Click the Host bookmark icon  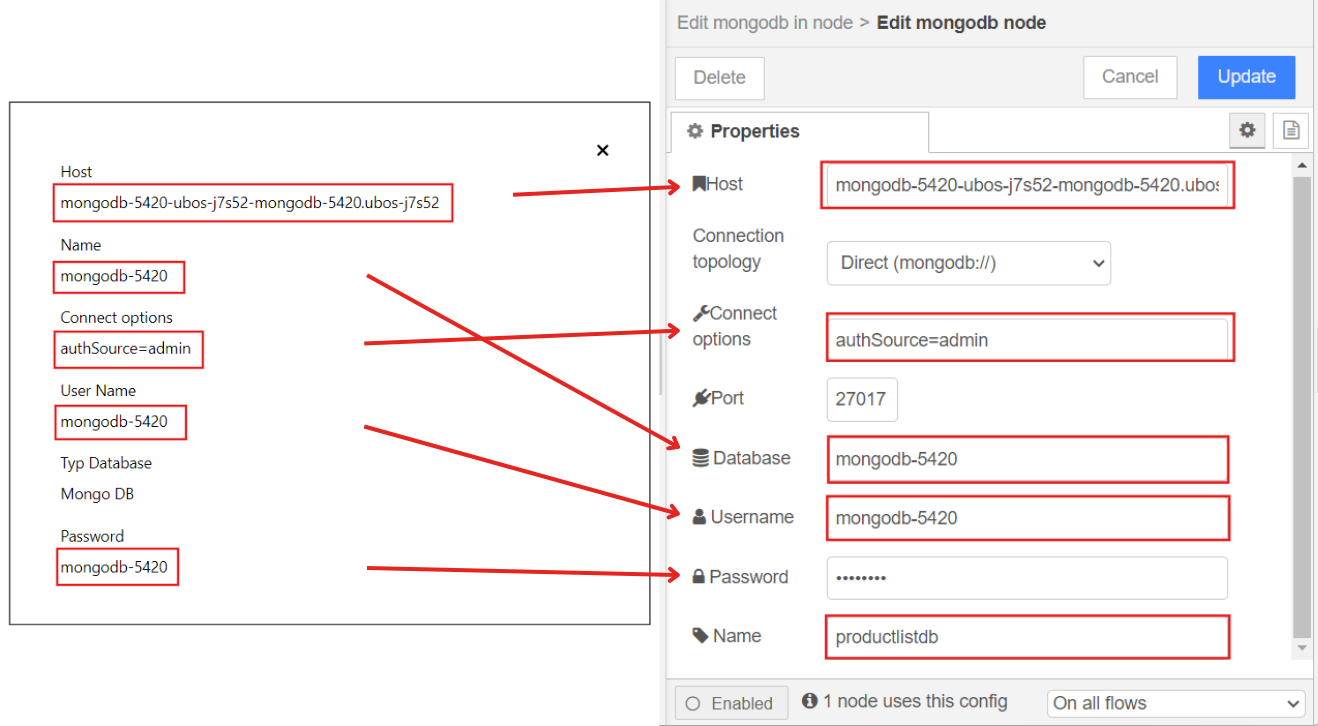(x=700, y=183)
